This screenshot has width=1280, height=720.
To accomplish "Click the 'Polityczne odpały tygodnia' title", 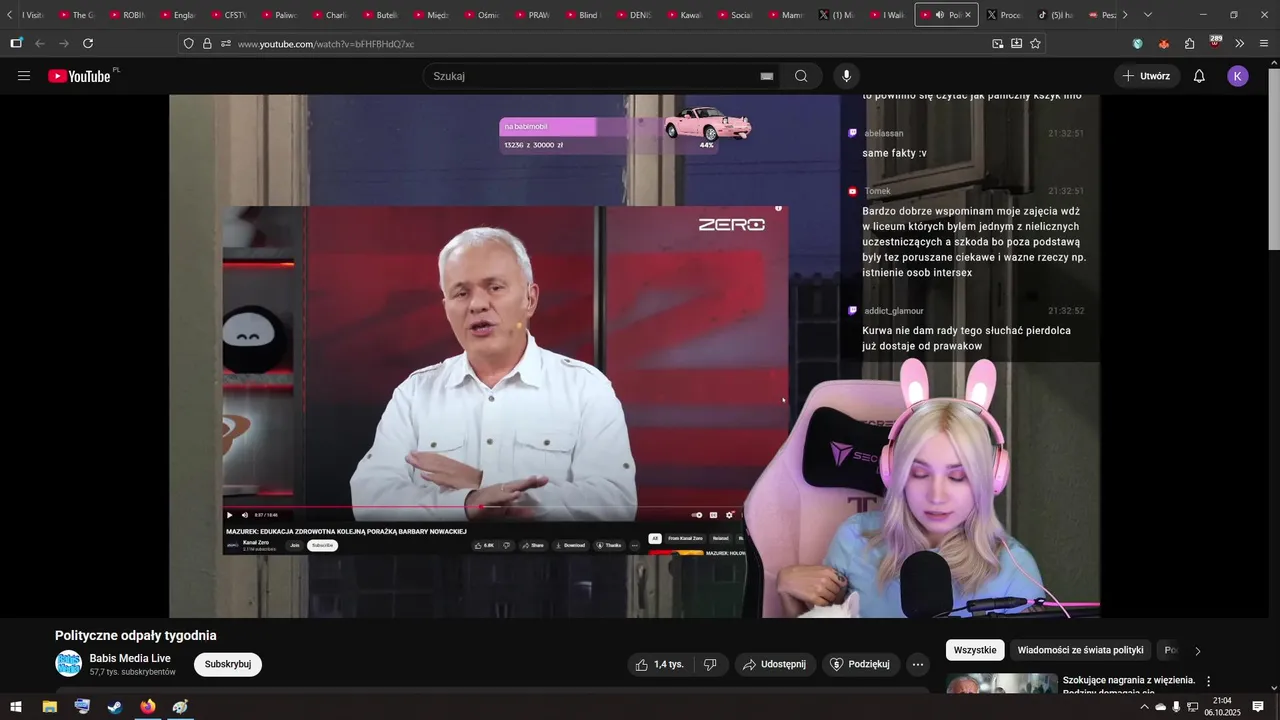I will coord(136,635).
